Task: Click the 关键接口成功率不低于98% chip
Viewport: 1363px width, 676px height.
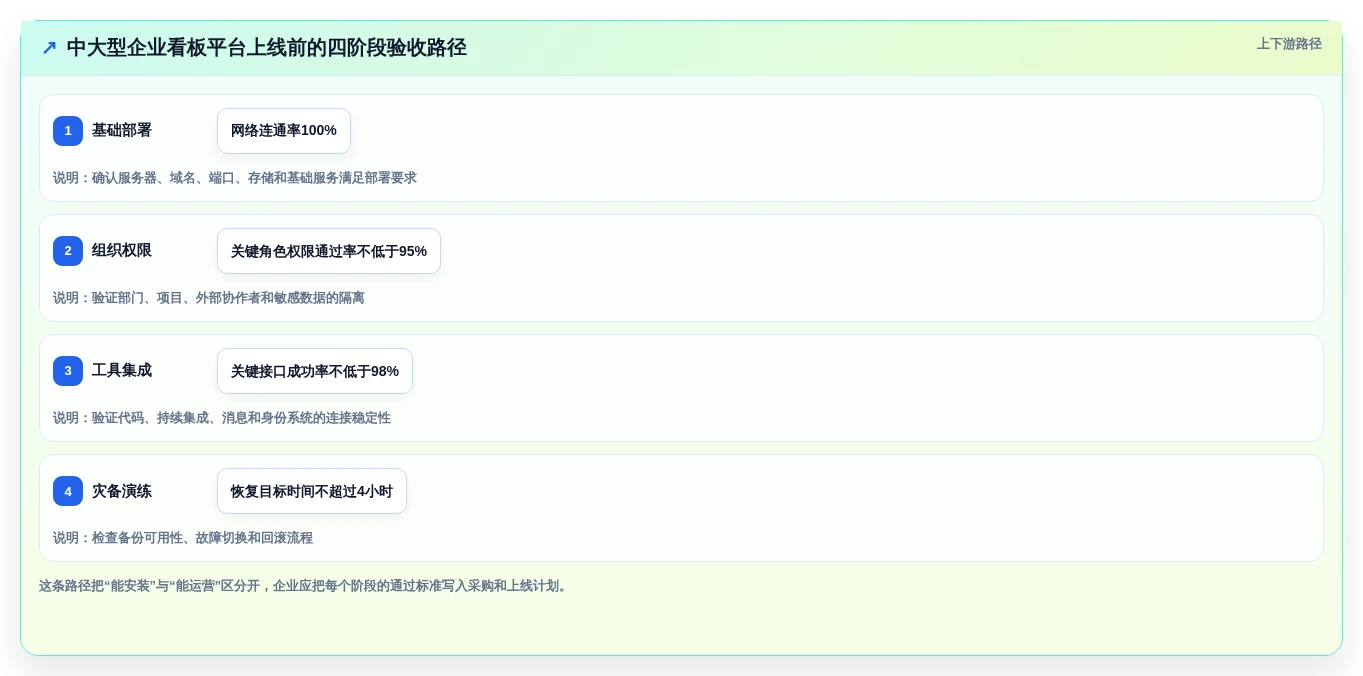Action: click(315, 371)
